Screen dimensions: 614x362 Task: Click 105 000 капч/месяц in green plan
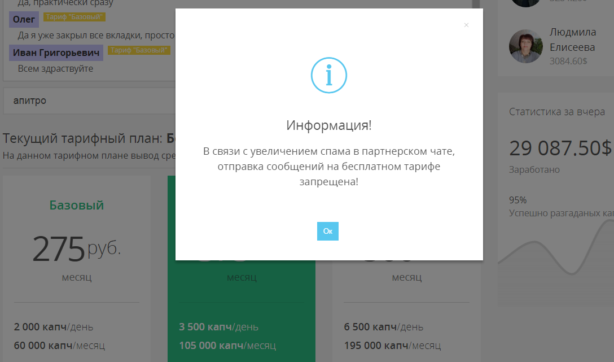[228, 346]
